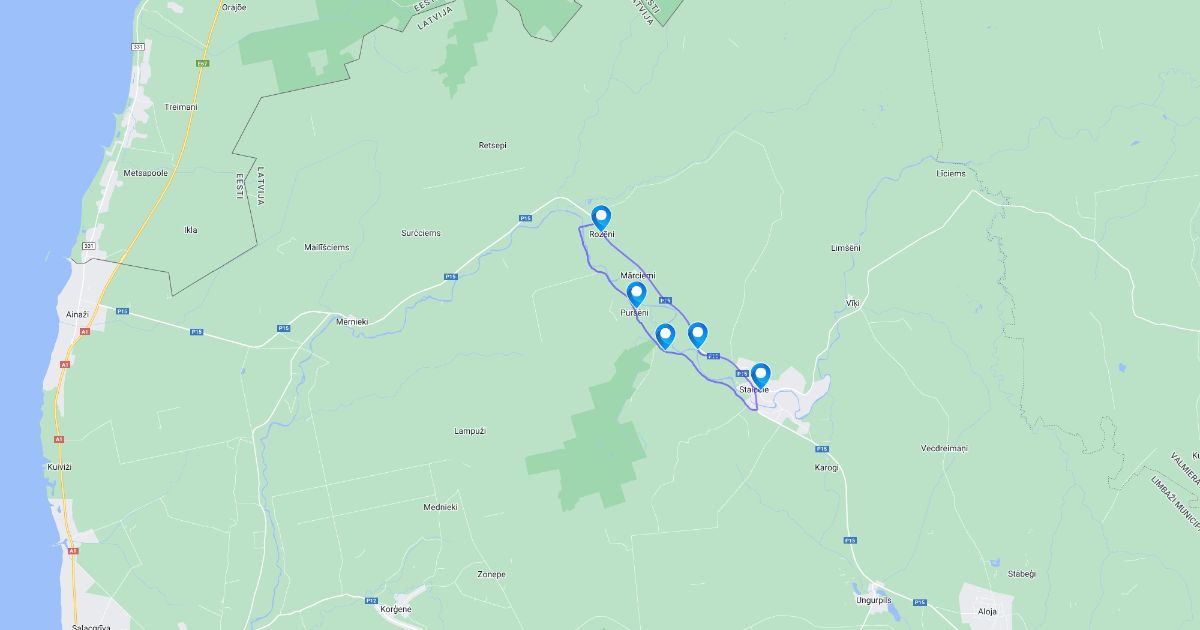Screen dimensions: 1200x630
Task: Click the 331 road shield near Orajõe
Action: (x=137, y=47)
